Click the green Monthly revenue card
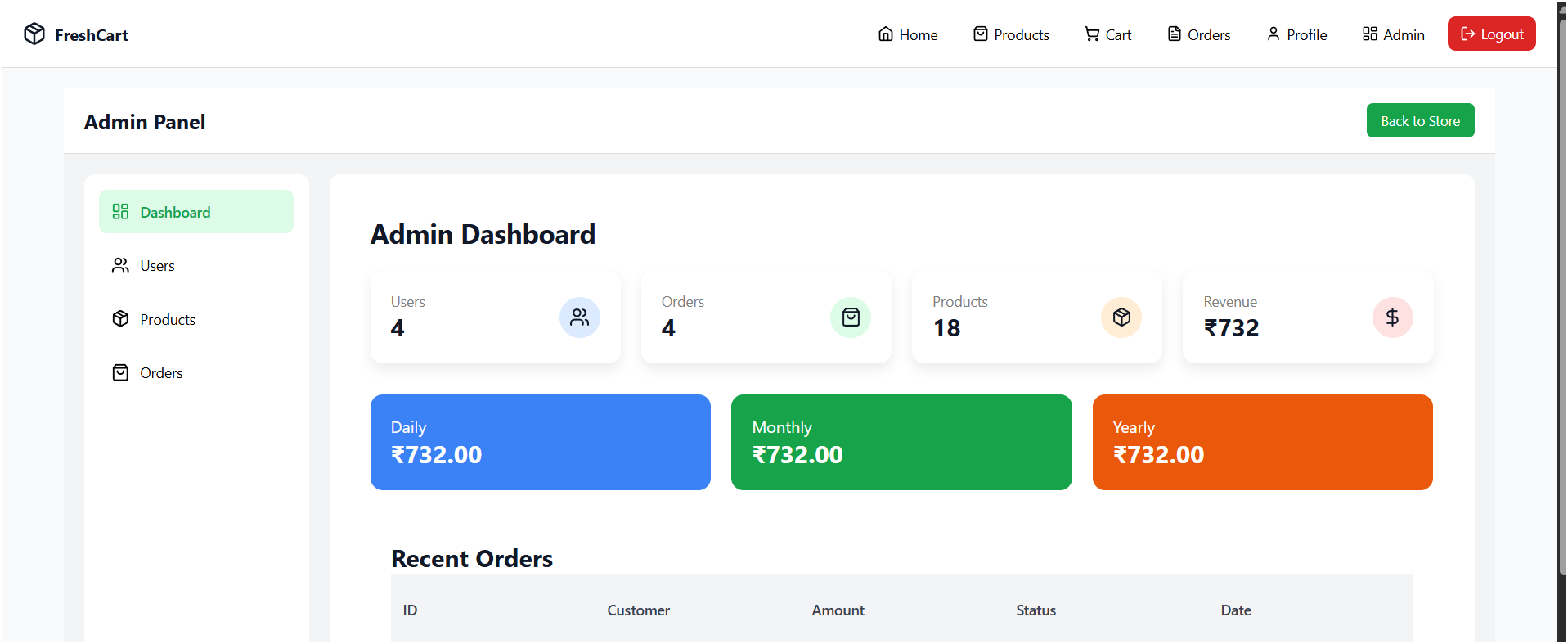The image size is (1568, 644). [x=901, y=442]
